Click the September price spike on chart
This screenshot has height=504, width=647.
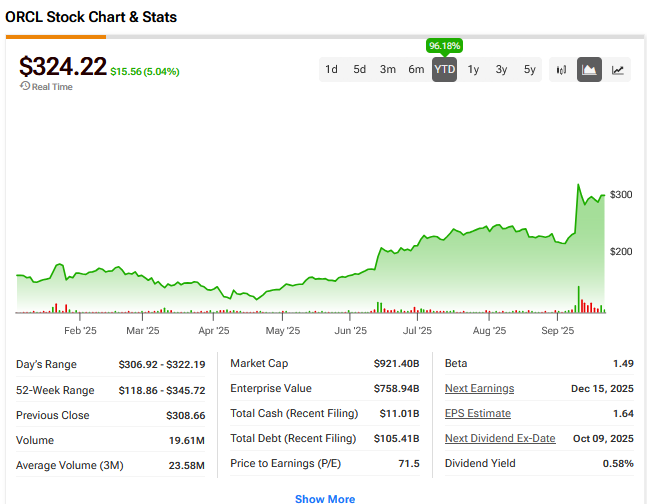(x=579, y=186)
